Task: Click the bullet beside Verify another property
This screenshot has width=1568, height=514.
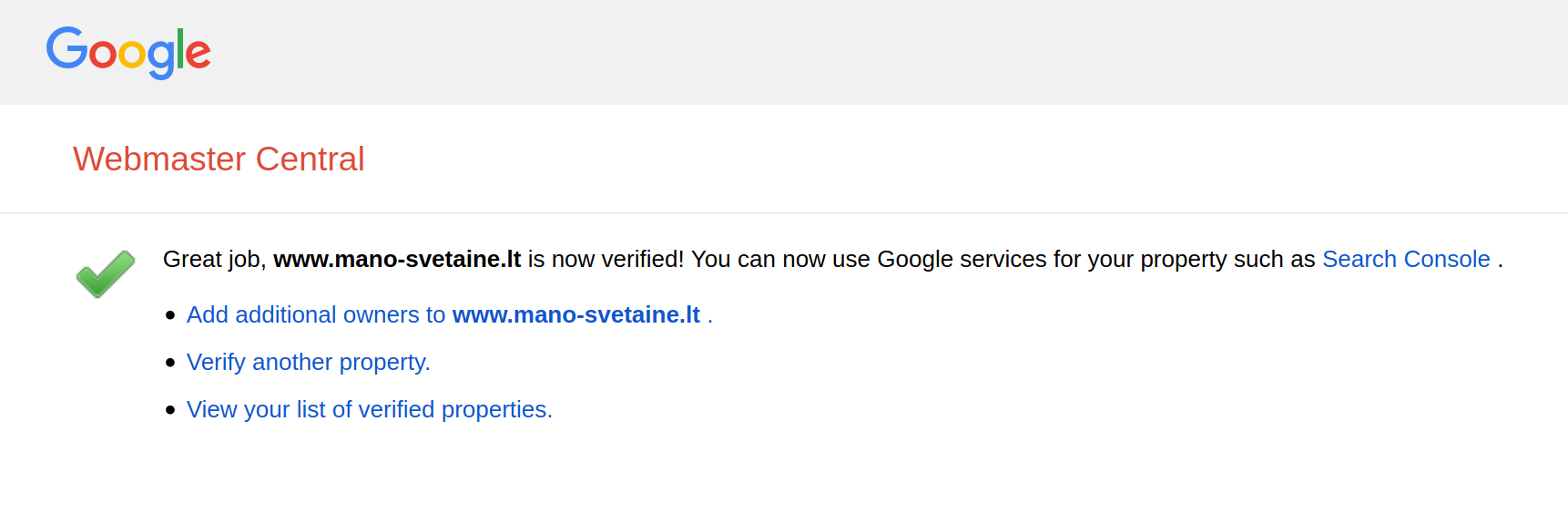Action: click(170, 363)
